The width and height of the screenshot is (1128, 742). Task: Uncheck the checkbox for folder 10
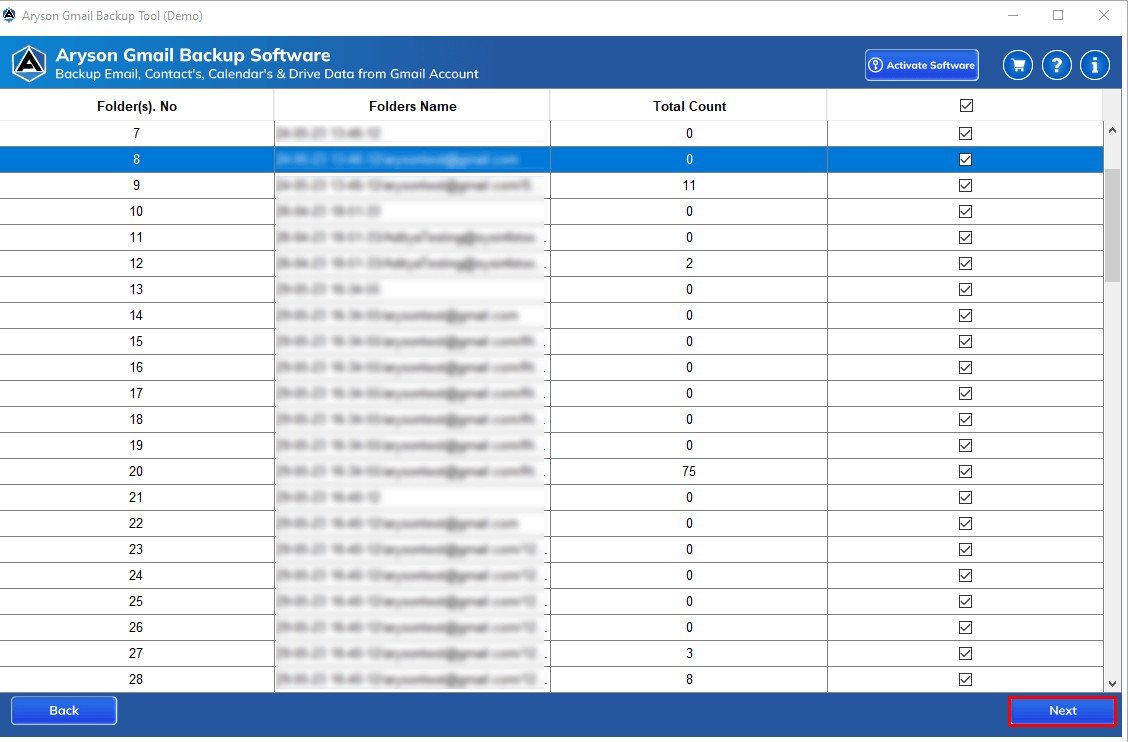coord(965,211)
